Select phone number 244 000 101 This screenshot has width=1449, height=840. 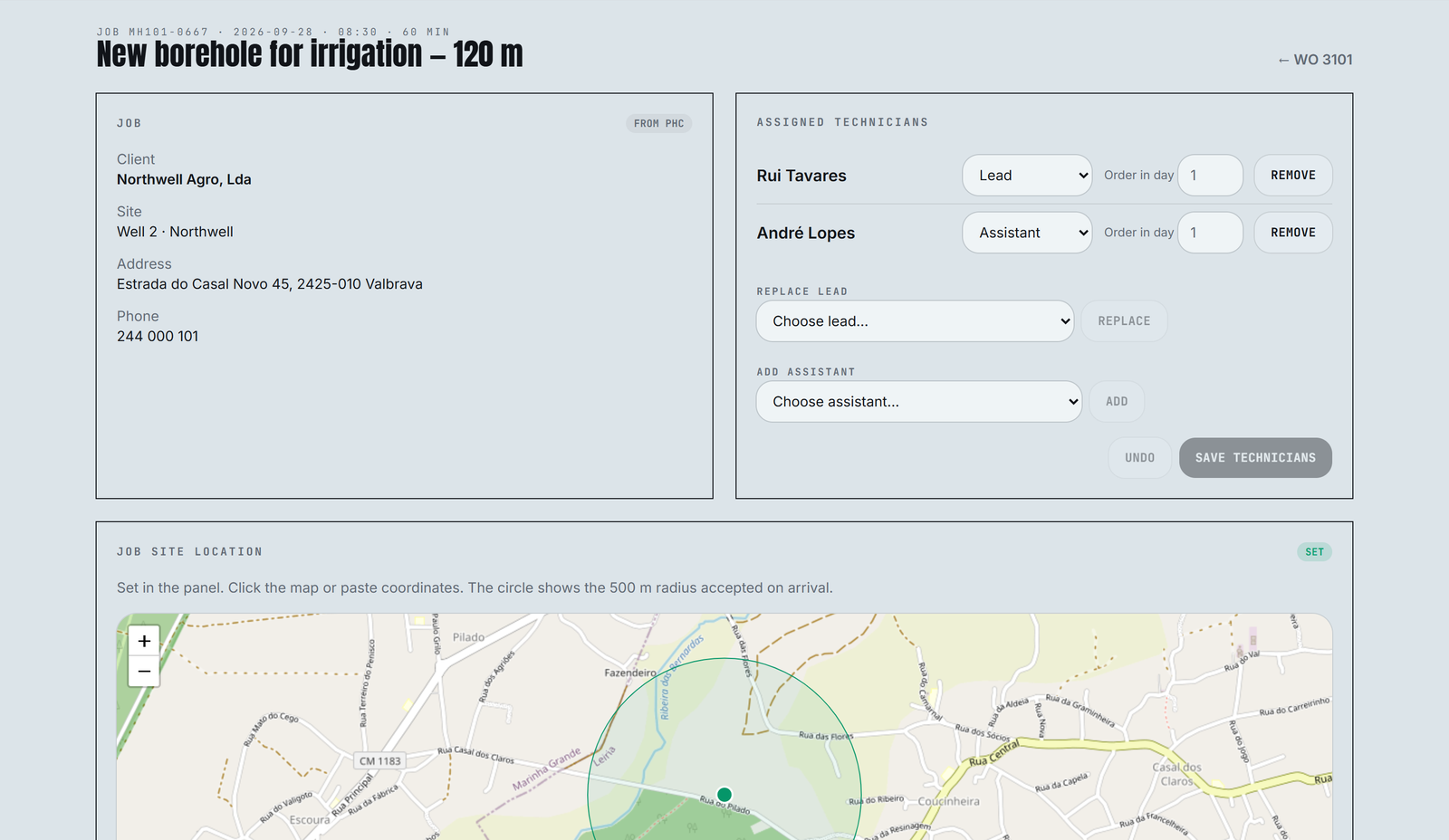point(158,337)
